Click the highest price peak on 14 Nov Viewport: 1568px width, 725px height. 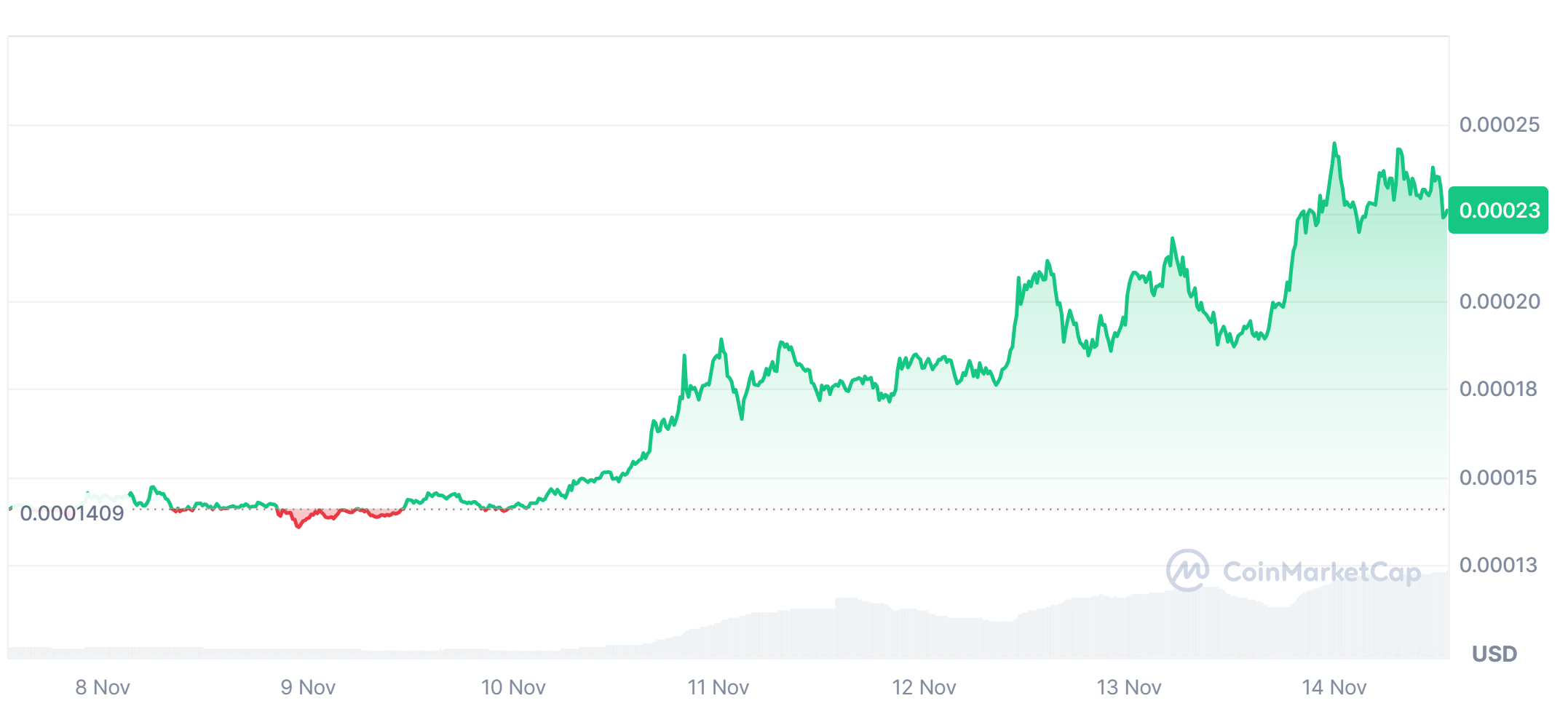(x=1334, y=144)
